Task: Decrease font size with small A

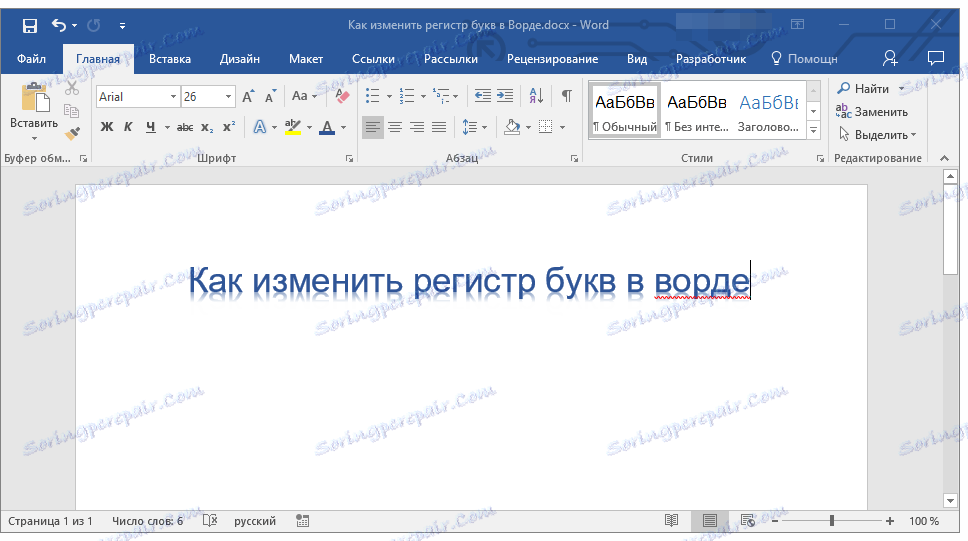Action: [x=270, y=96]
